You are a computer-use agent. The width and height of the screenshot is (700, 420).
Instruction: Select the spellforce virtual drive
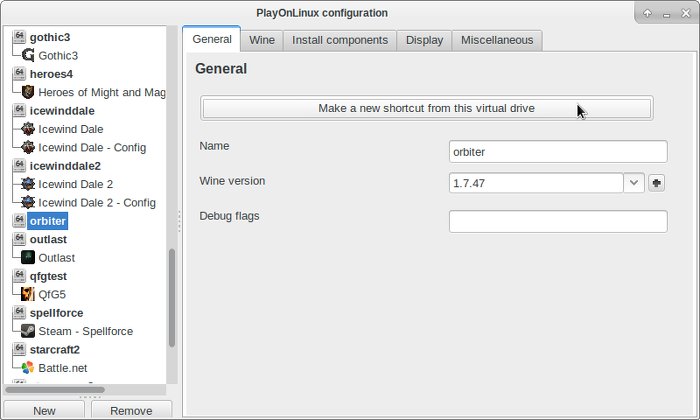56,313
